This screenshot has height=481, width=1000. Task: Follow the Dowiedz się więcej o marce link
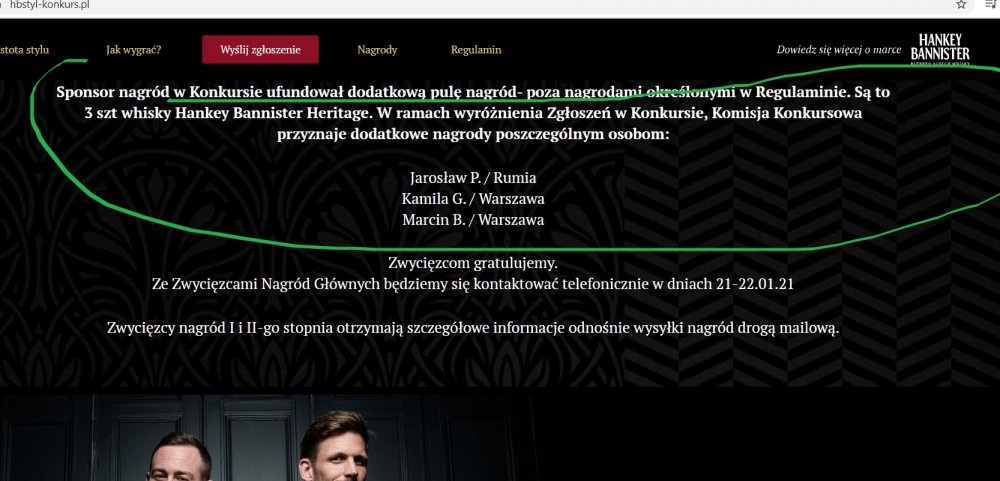tap(839, 50)
